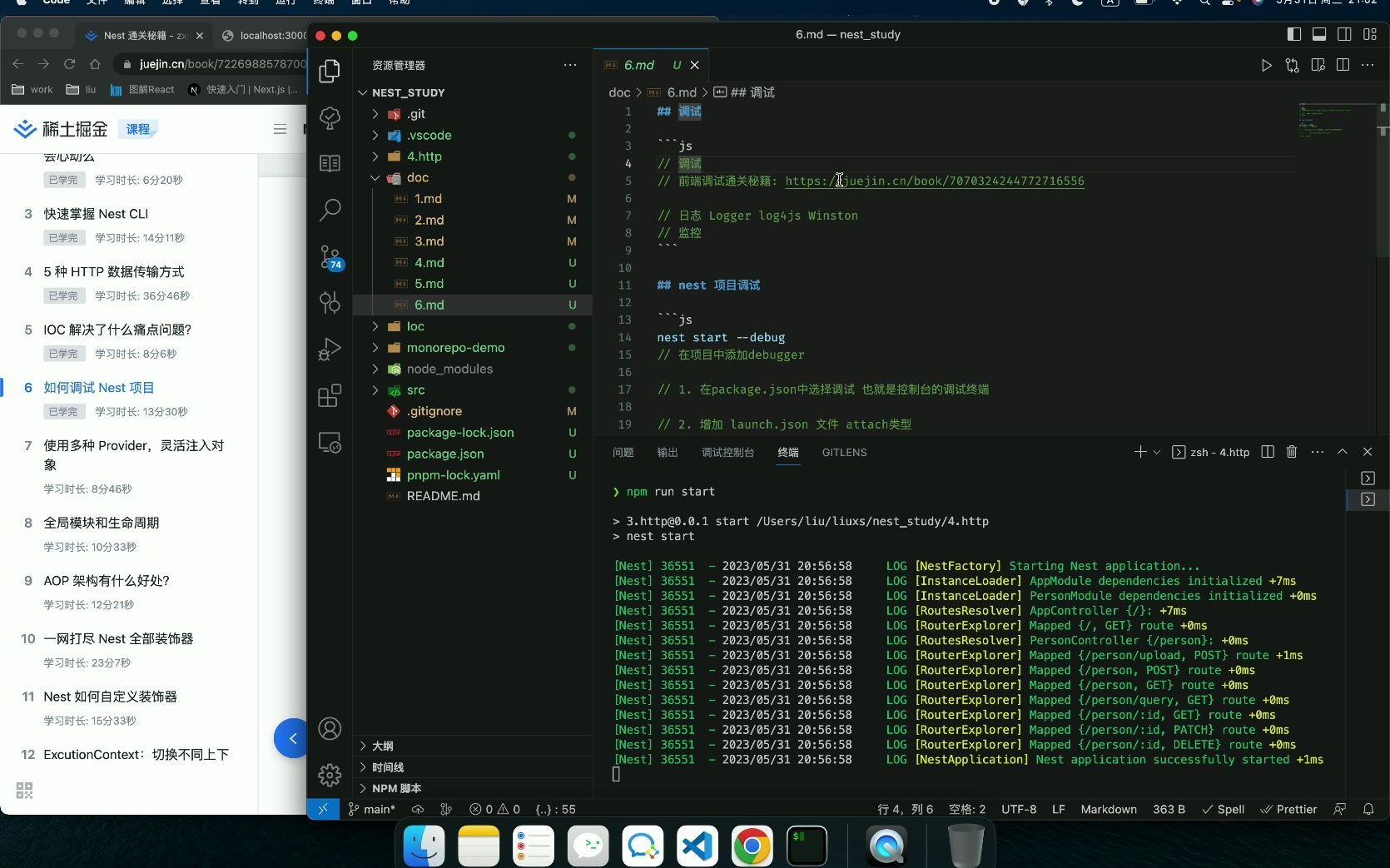The image size is (1390, 868).
Task: Click Chrome address bar juejin.cn URL
Action: click(223, 64)
